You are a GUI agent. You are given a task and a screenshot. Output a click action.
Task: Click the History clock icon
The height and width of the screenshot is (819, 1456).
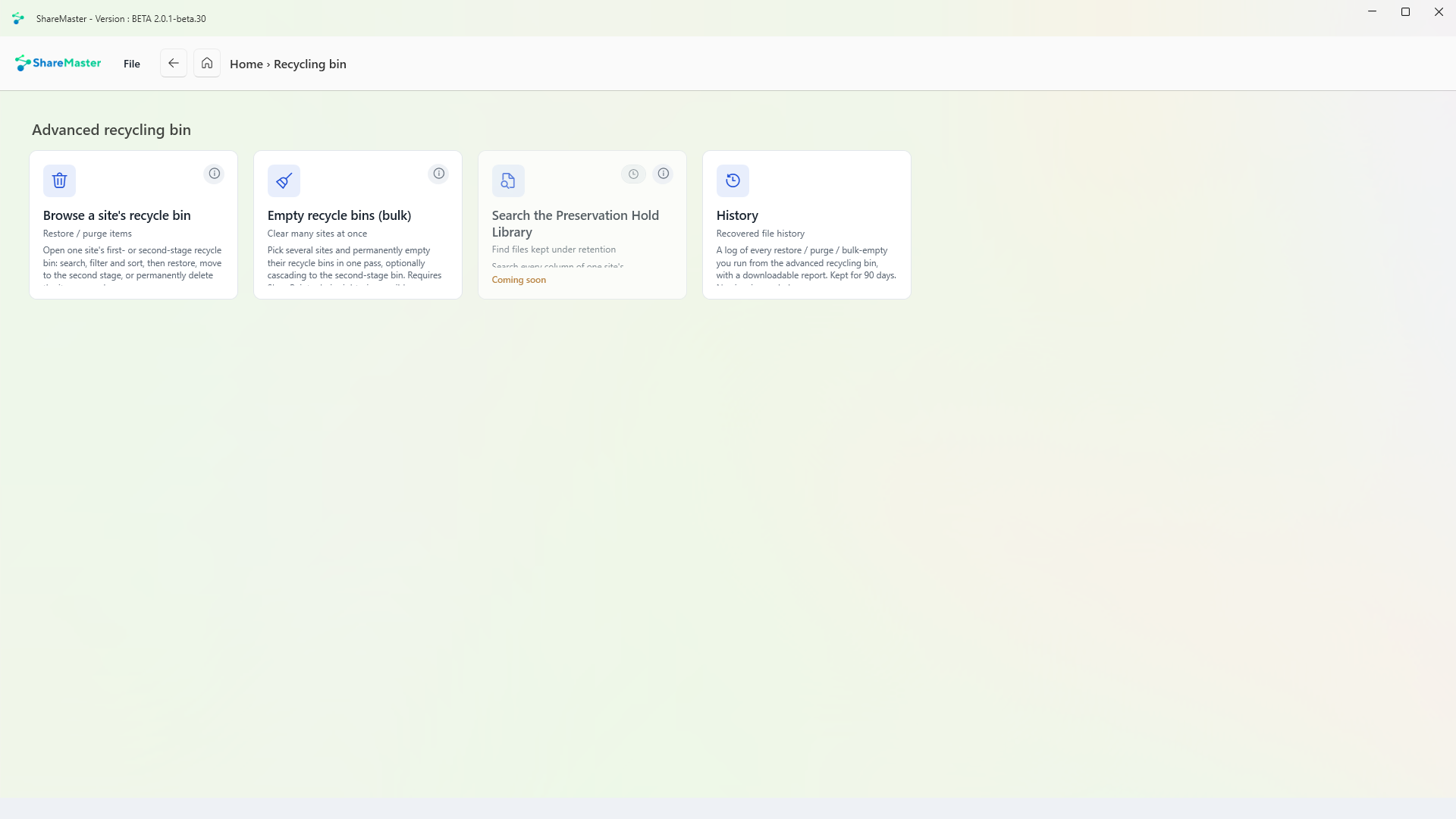click(733, 180)
